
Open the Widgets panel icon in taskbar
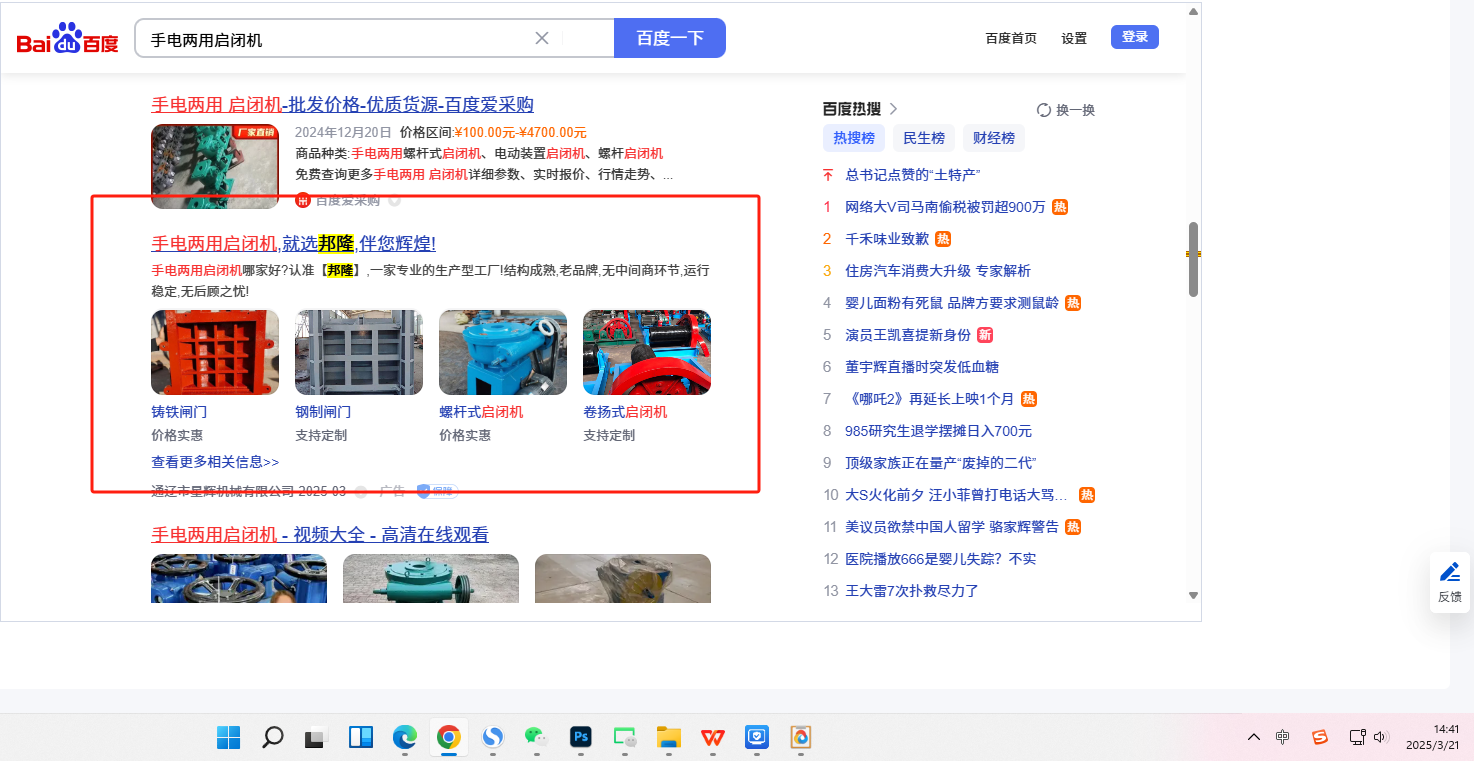[360, 738]
